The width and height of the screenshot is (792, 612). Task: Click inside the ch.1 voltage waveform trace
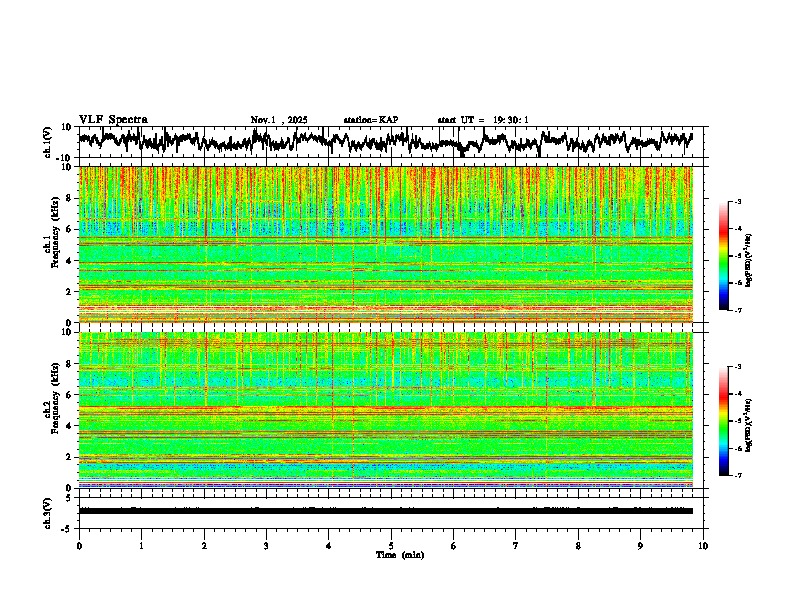[x=385, y=142]
